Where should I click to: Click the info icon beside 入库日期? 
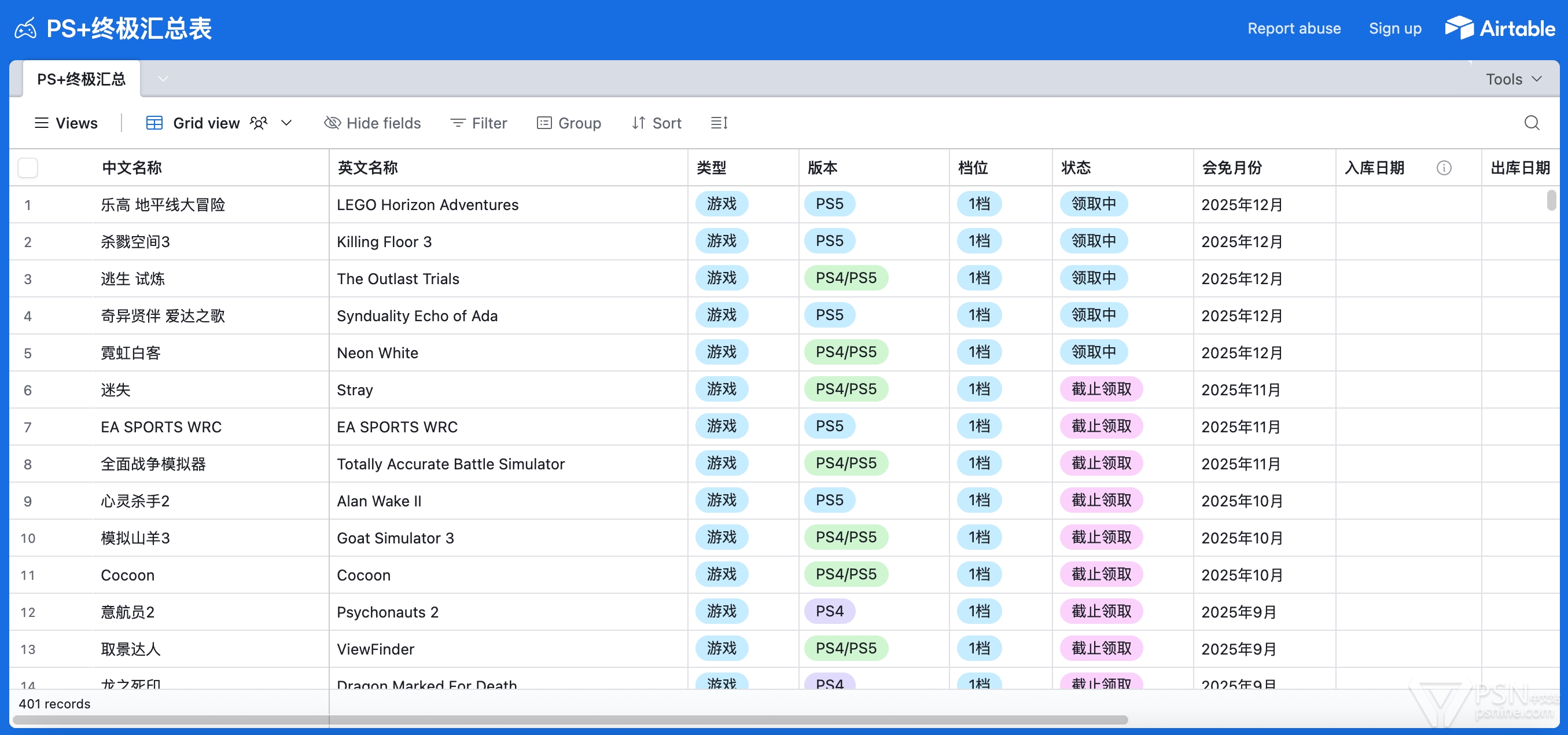click(1444, 167)
